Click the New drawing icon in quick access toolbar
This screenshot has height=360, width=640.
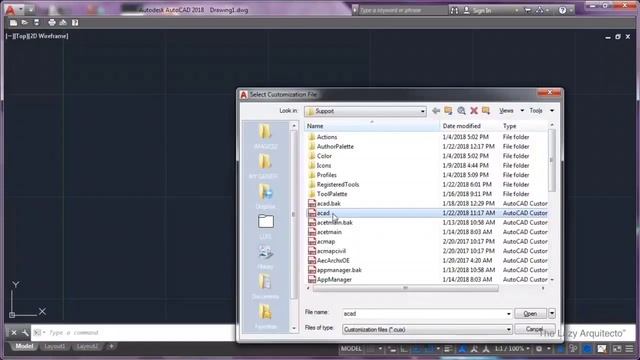coord(13,23)
